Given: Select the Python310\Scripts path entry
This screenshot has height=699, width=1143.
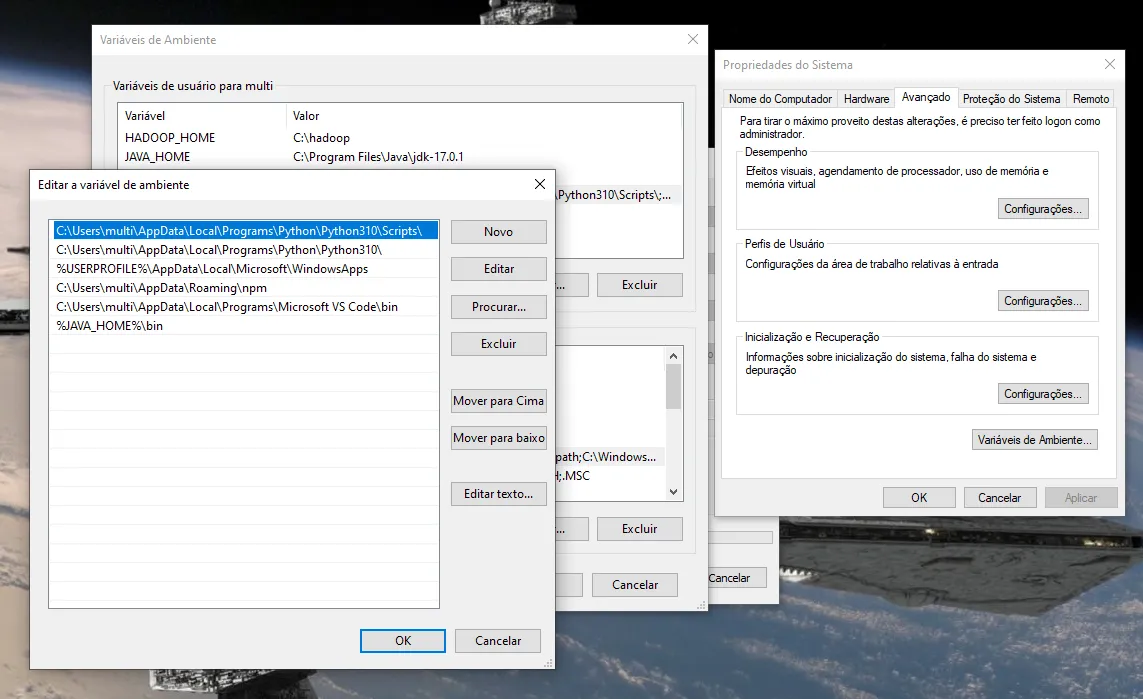Looking at the screenshot, I should (x=246, y=230).
